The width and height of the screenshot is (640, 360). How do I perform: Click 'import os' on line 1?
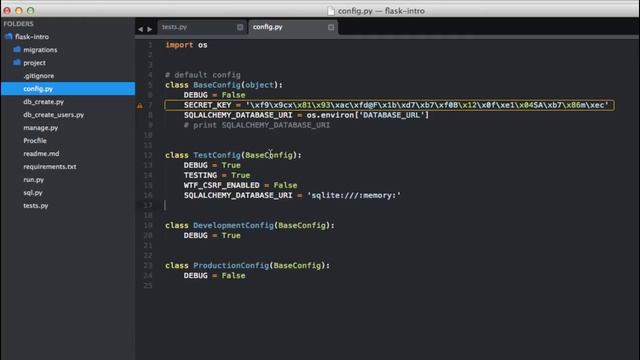click(x=186, y=45)
